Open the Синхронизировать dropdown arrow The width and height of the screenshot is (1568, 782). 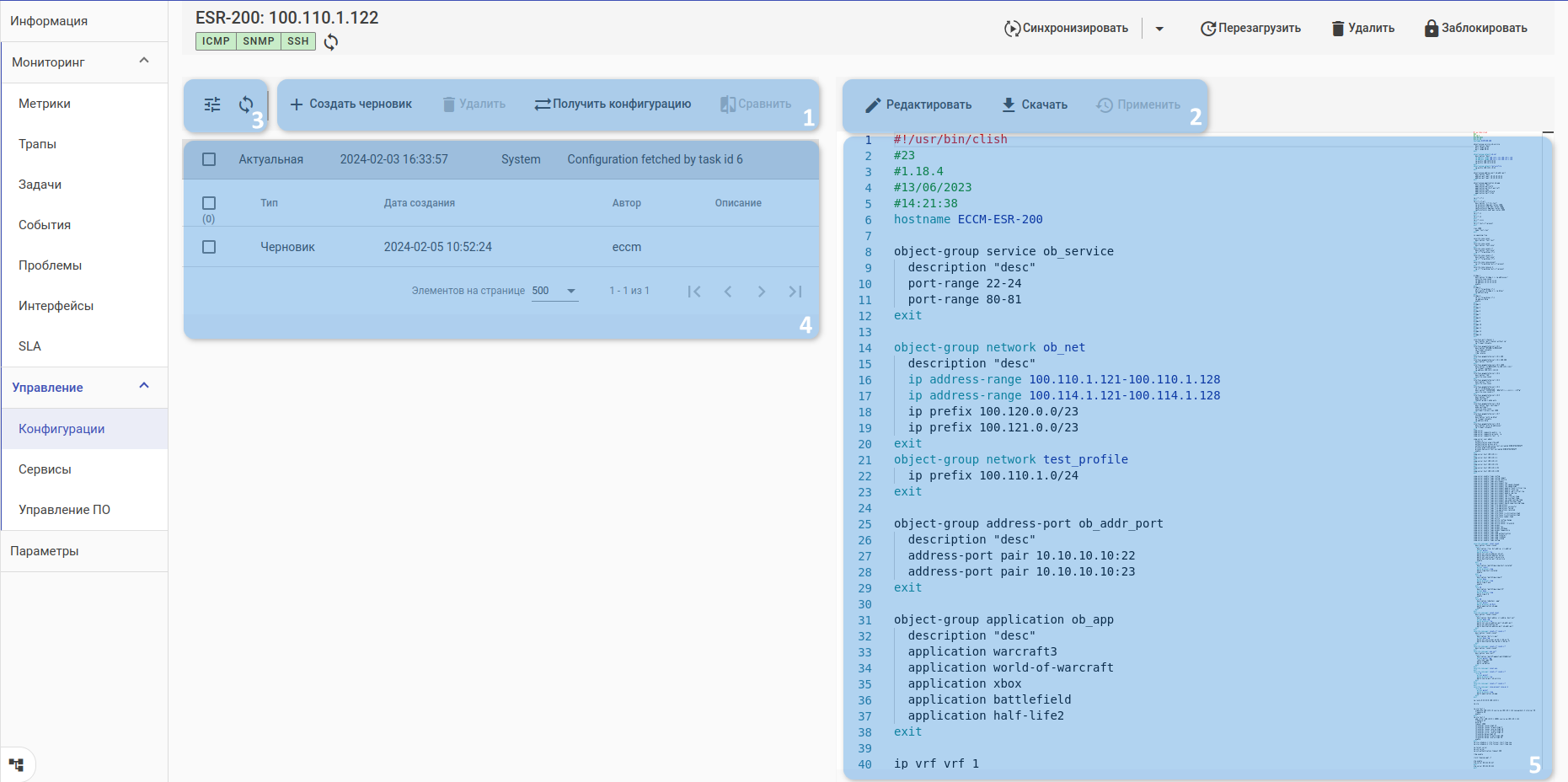(x=1159, y=29)
